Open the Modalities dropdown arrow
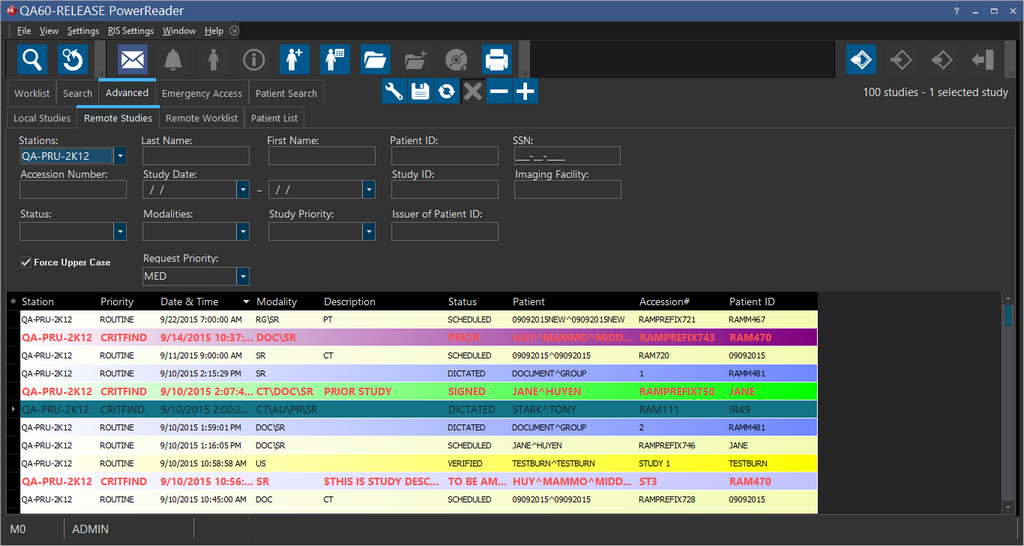This screenshot has height=546, width=1024. click(243, 231)
